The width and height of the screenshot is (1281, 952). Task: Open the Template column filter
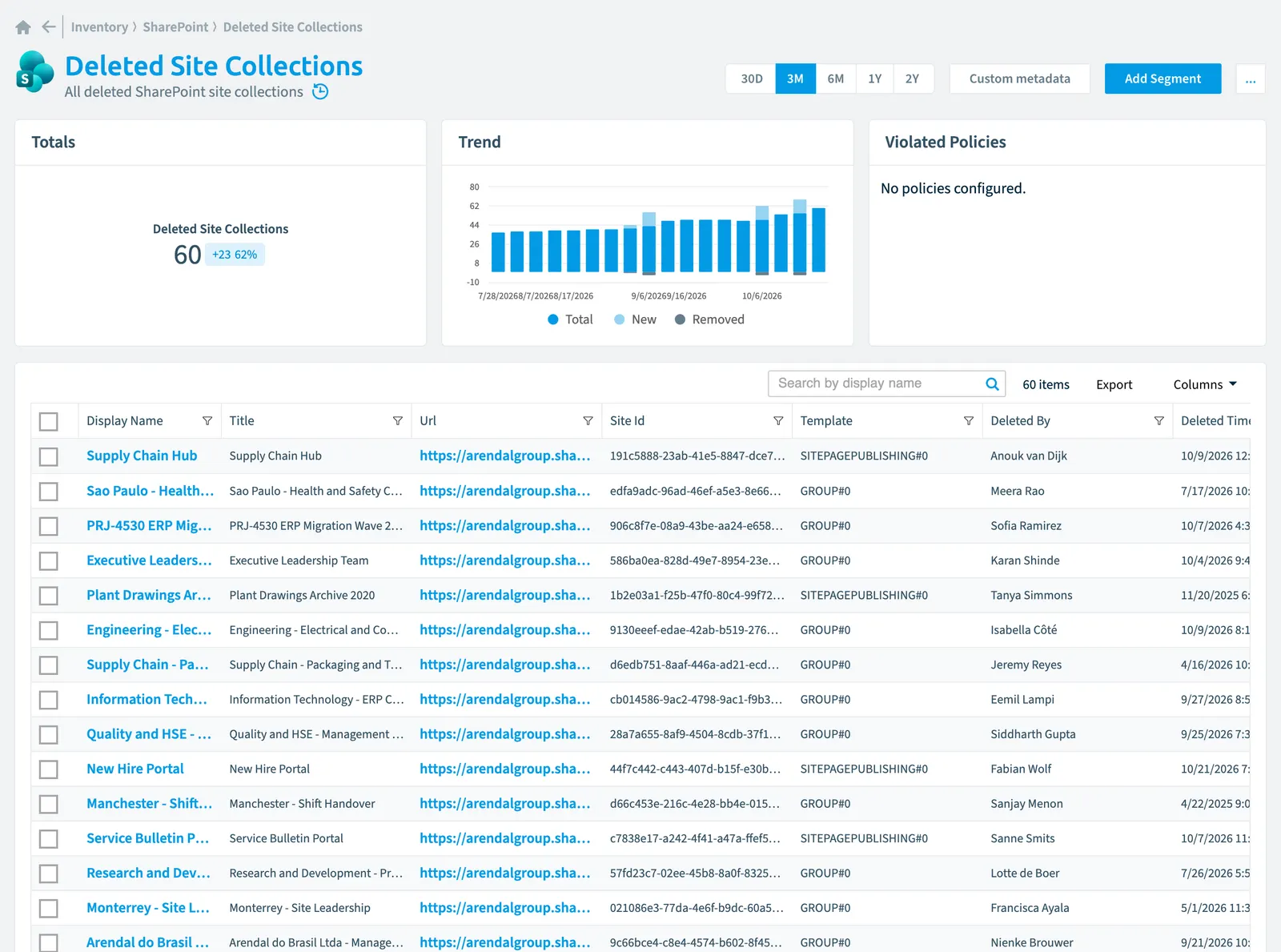(969, 421)
